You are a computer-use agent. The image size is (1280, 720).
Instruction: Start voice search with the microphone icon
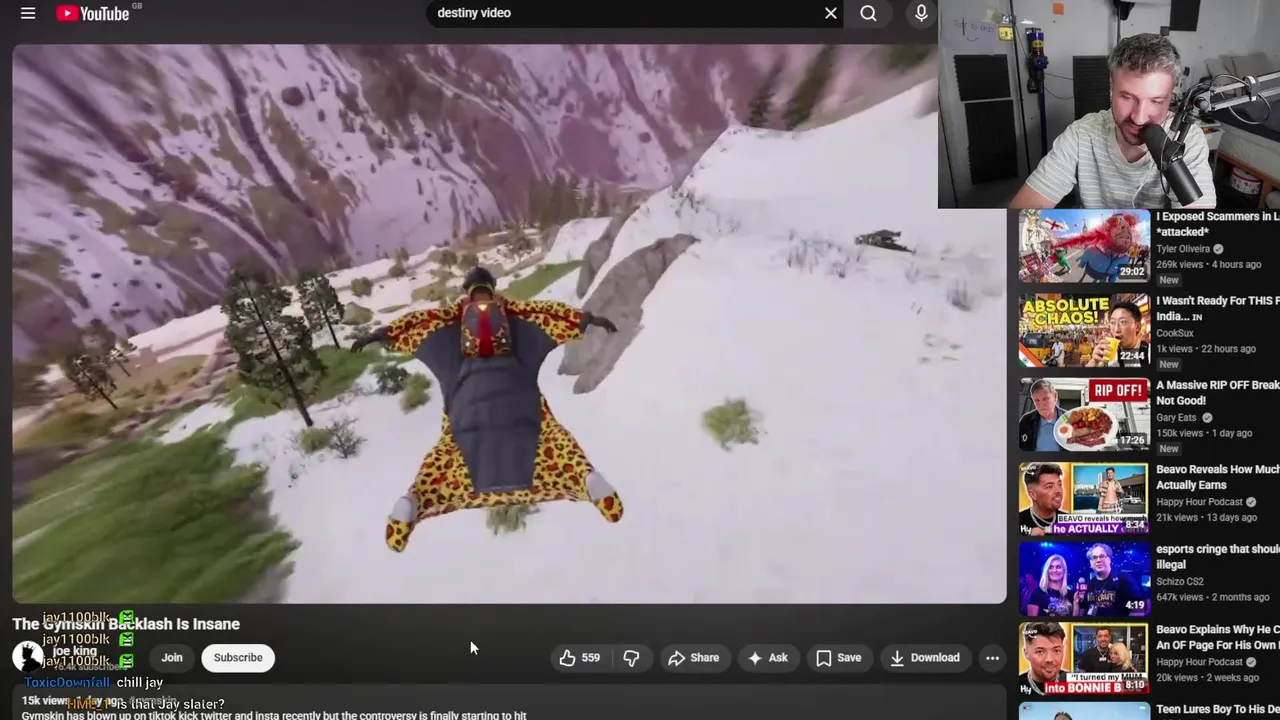coord(921,13)
